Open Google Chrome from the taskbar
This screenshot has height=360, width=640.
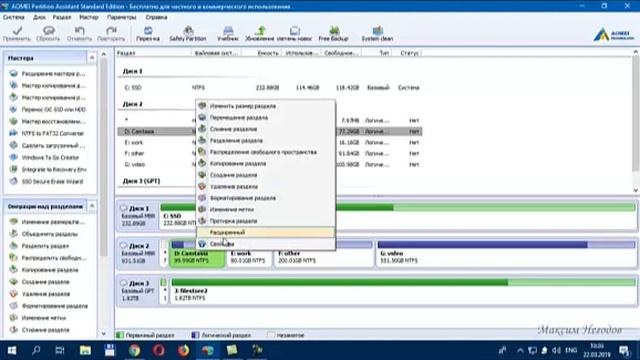click(x=134, y=350)
